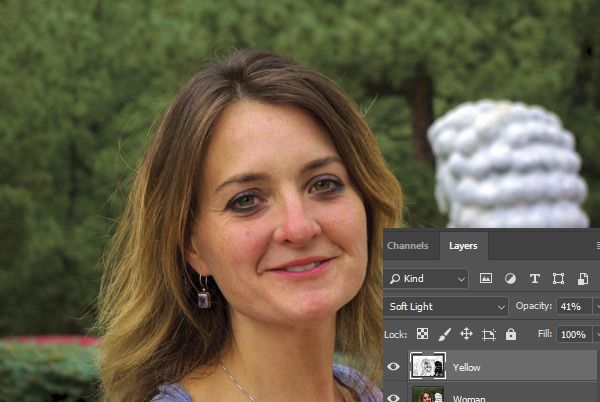
Task: Hide the Woman layer
Action: click(x=393, y=397)
